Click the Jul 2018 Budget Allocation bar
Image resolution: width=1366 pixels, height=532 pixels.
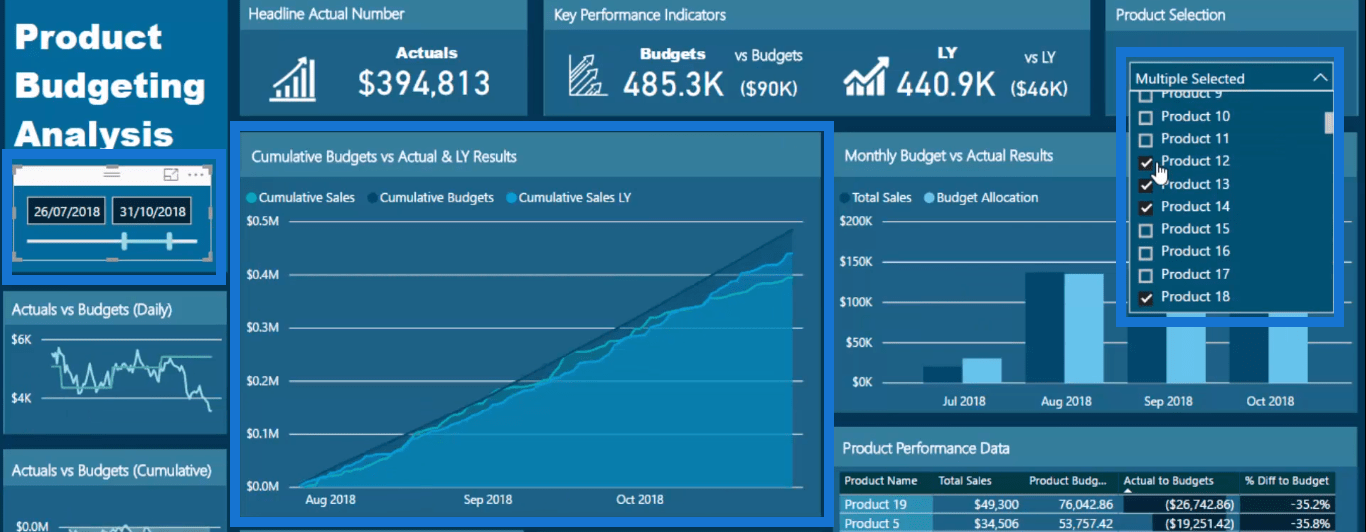pyautogui.click(x=981, y=370)
